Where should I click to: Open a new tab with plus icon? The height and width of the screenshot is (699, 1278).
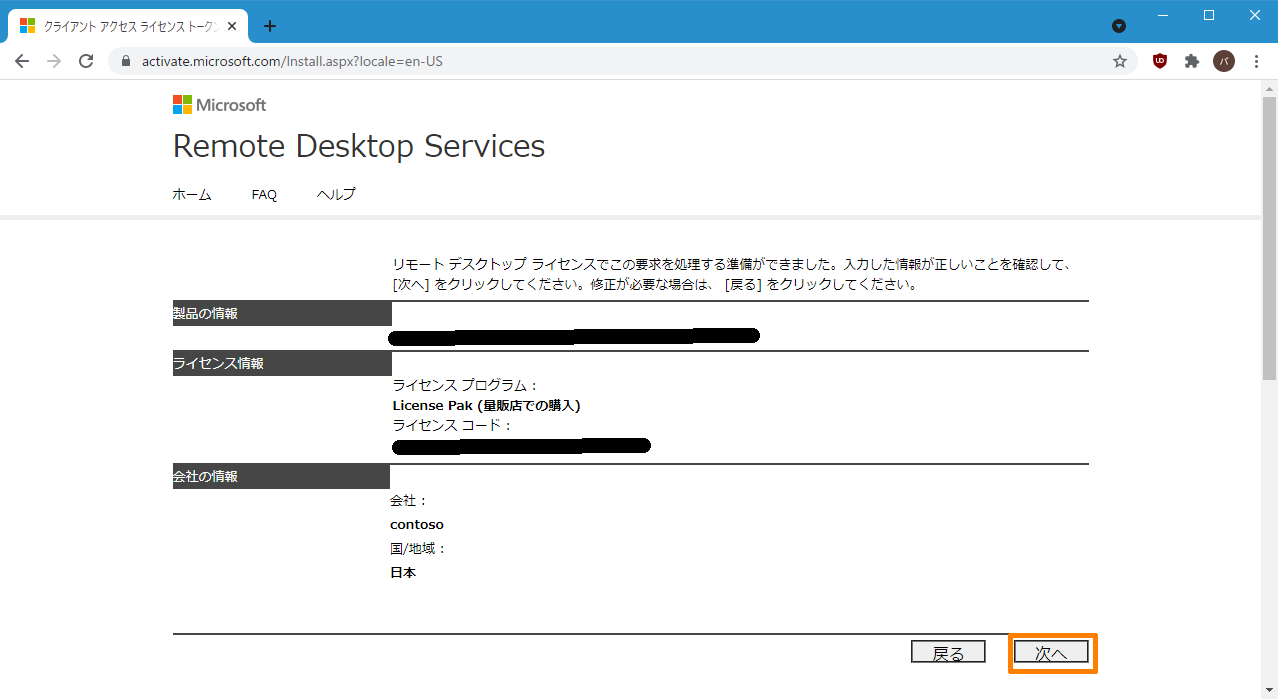coord(269,26)
